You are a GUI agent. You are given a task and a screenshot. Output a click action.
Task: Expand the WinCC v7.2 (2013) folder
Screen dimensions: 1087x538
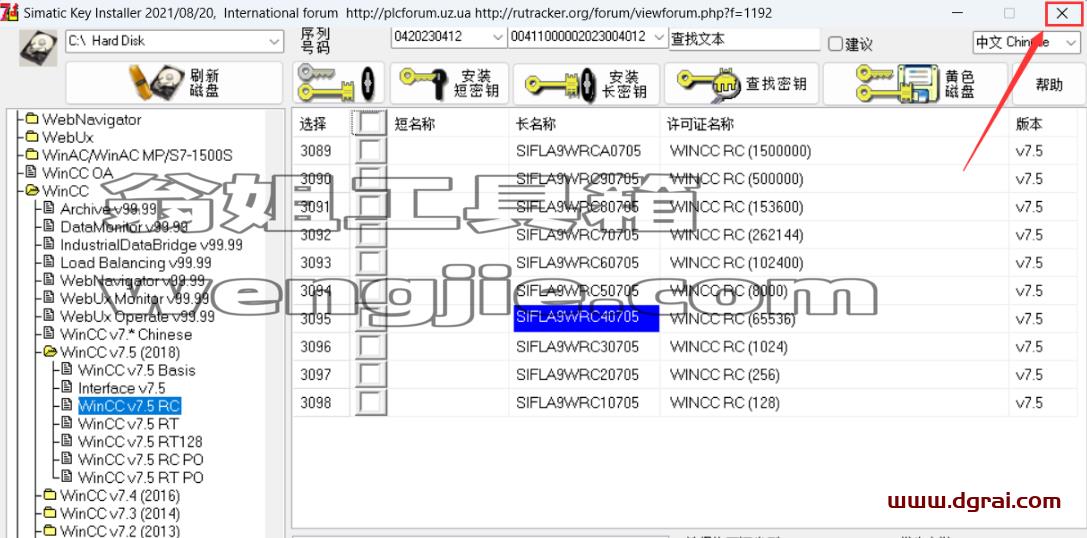[x=49, y=531]
